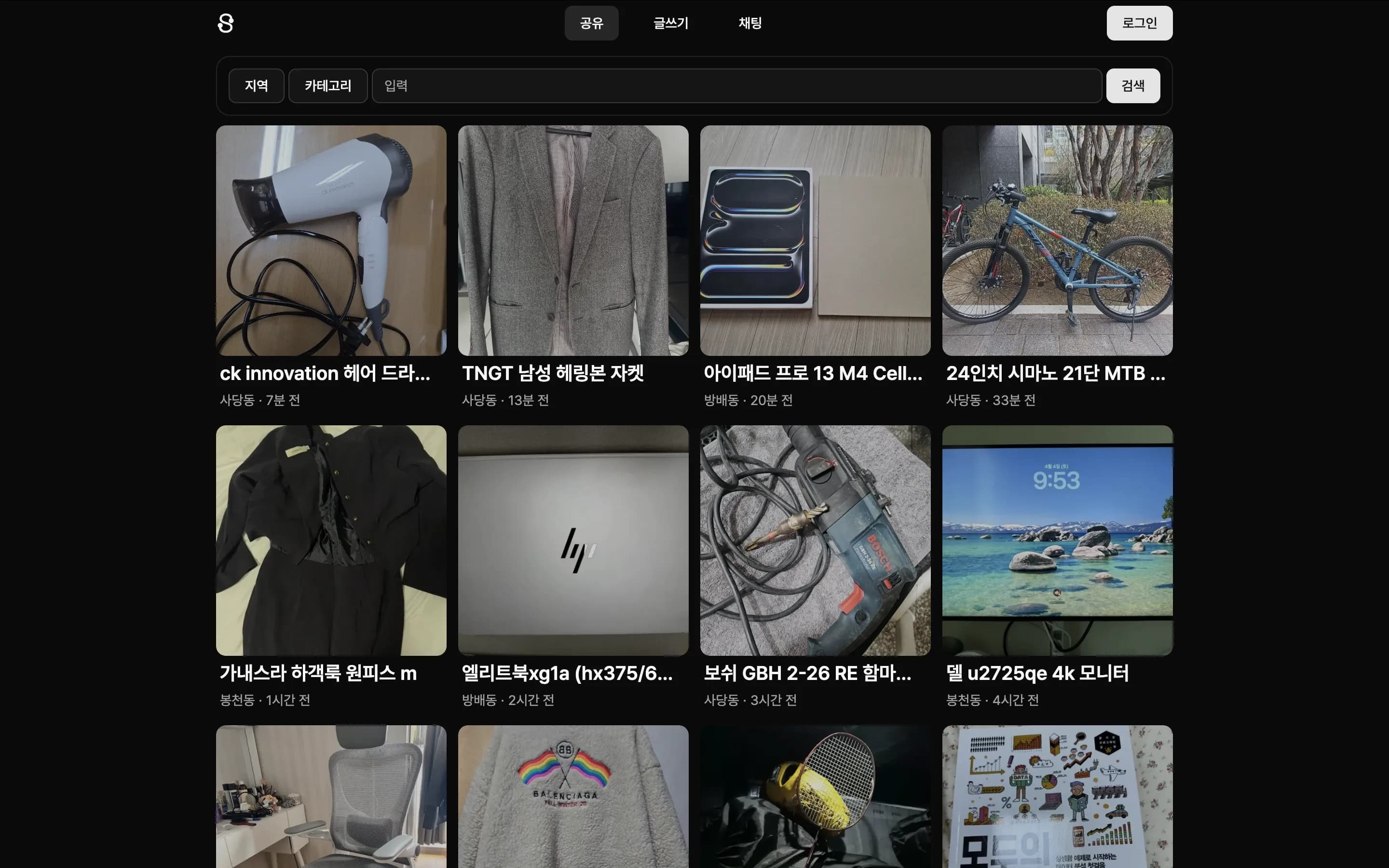Click title '가내스라 하객룩 원피스 m'
The width and height of the screenshot is (1389, 868).
[318, 673]
